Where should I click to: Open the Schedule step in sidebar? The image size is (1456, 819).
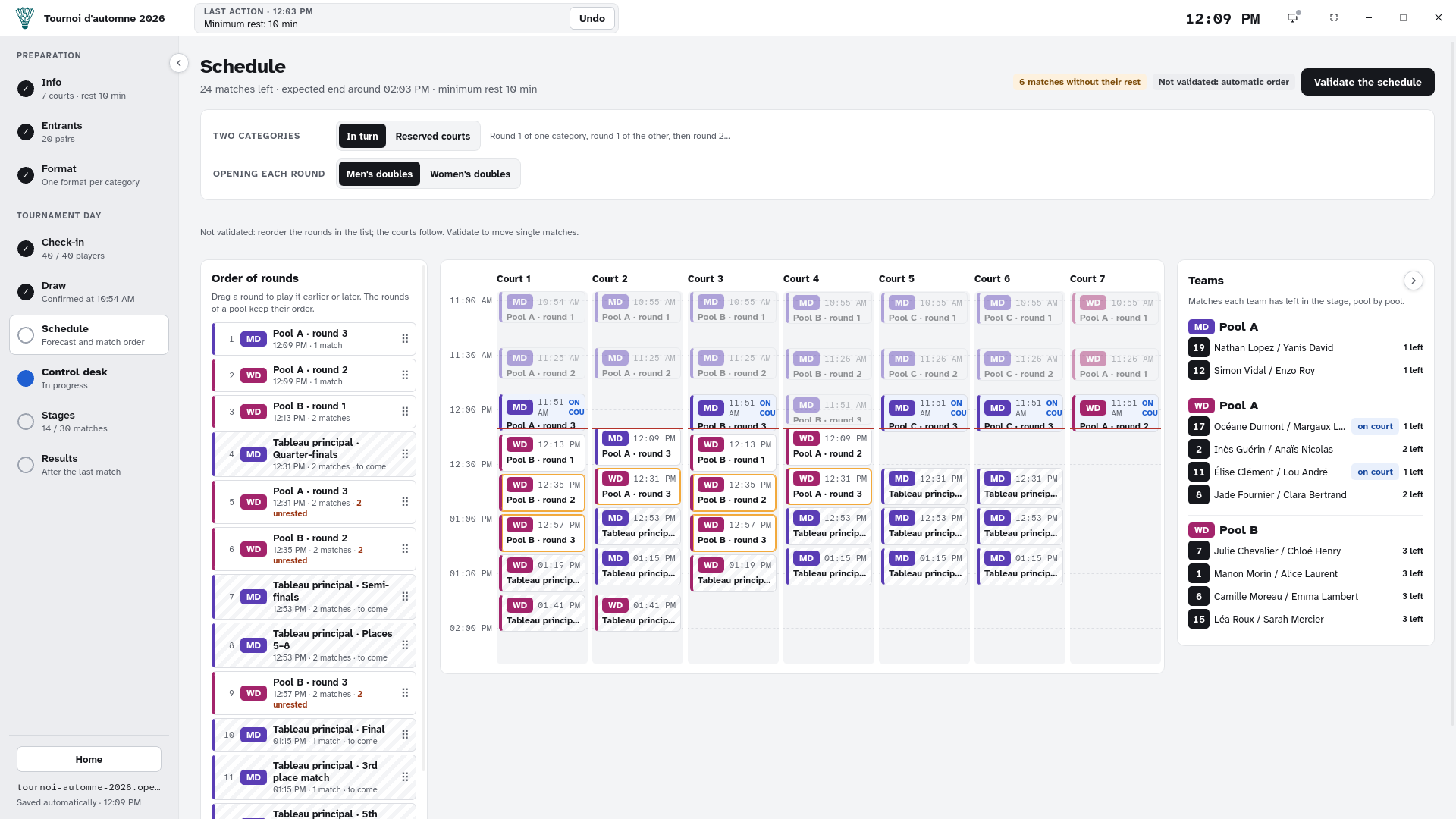coord(89,335)
